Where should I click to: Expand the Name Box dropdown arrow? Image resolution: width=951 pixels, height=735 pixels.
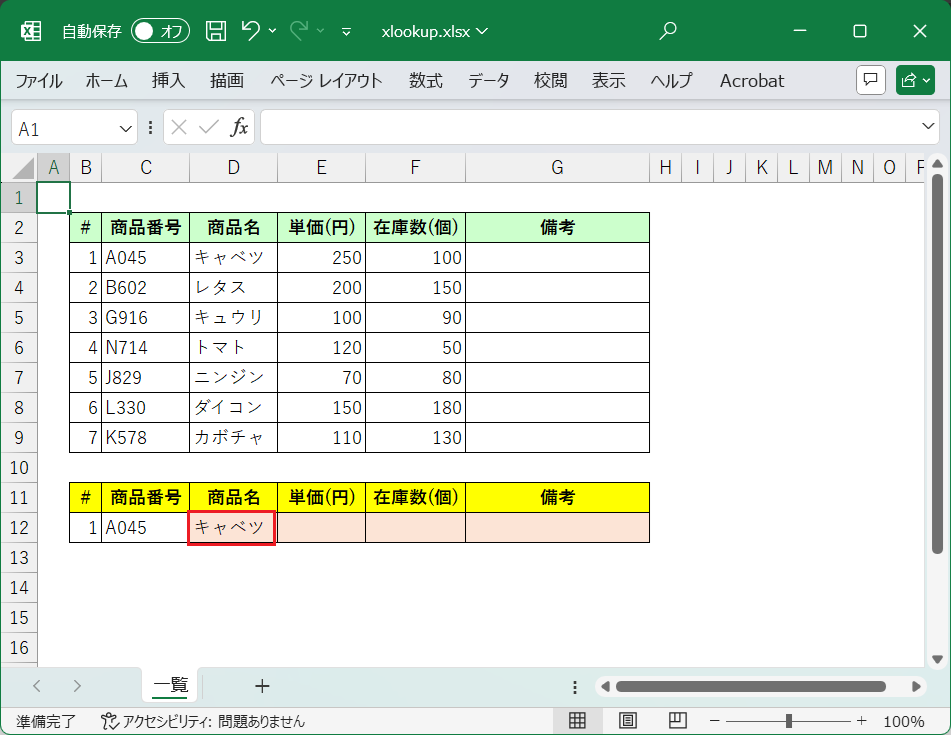tap(126, 128)
